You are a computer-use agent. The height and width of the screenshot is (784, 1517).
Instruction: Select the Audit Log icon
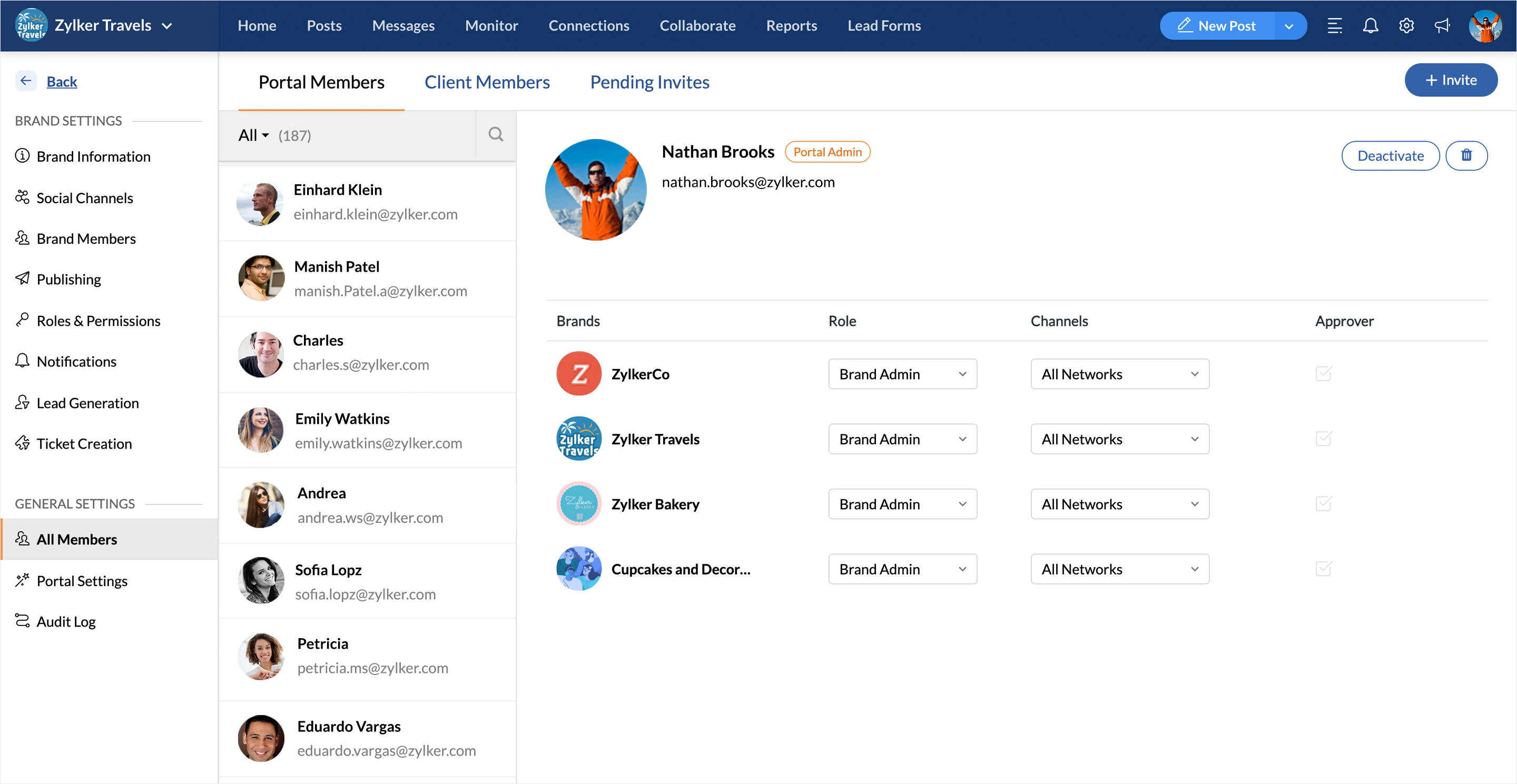click(22, 621)
